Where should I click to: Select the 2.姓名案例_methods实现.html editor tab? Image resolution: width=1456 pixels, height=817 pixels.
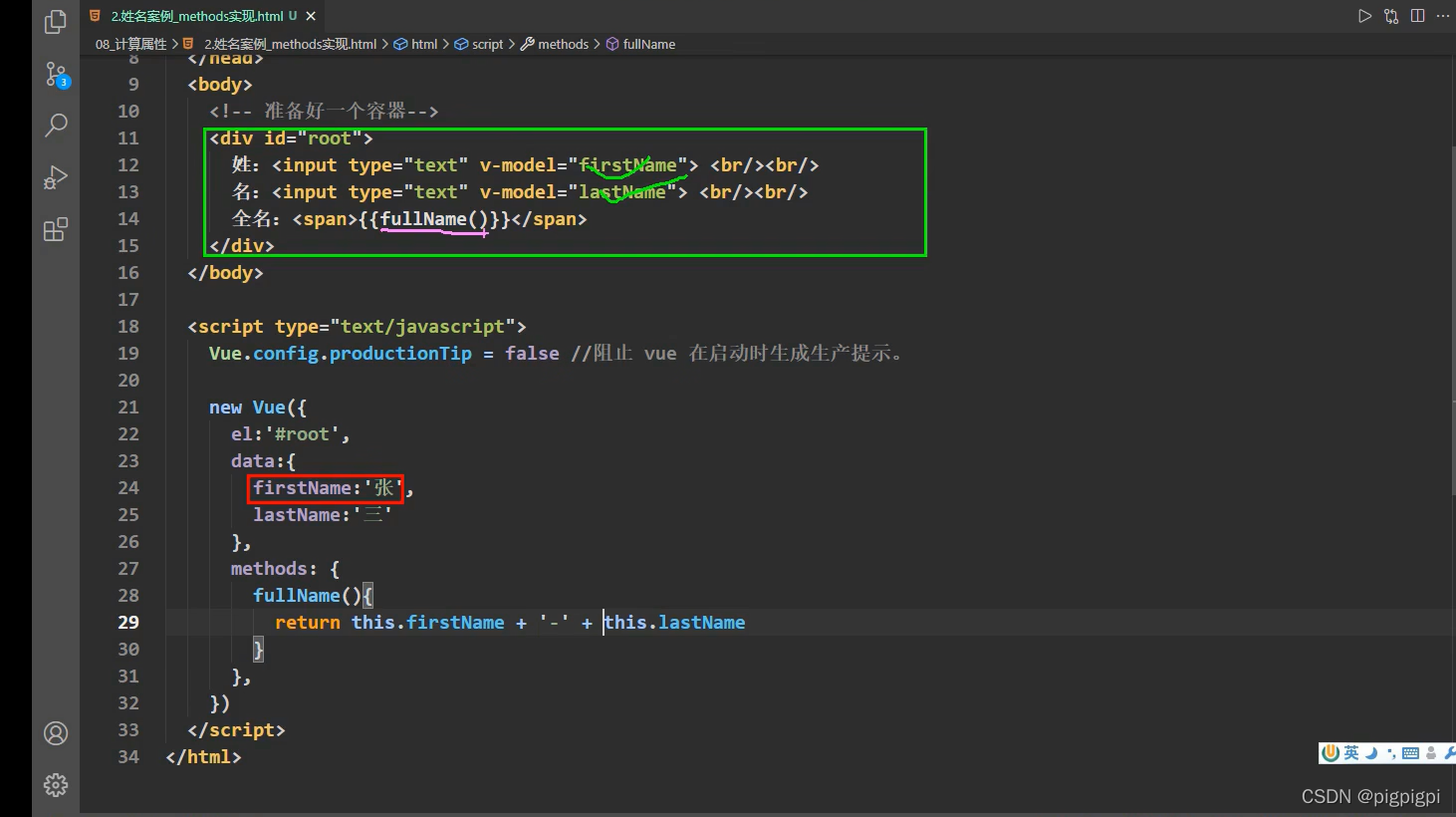tap(204, 16)
